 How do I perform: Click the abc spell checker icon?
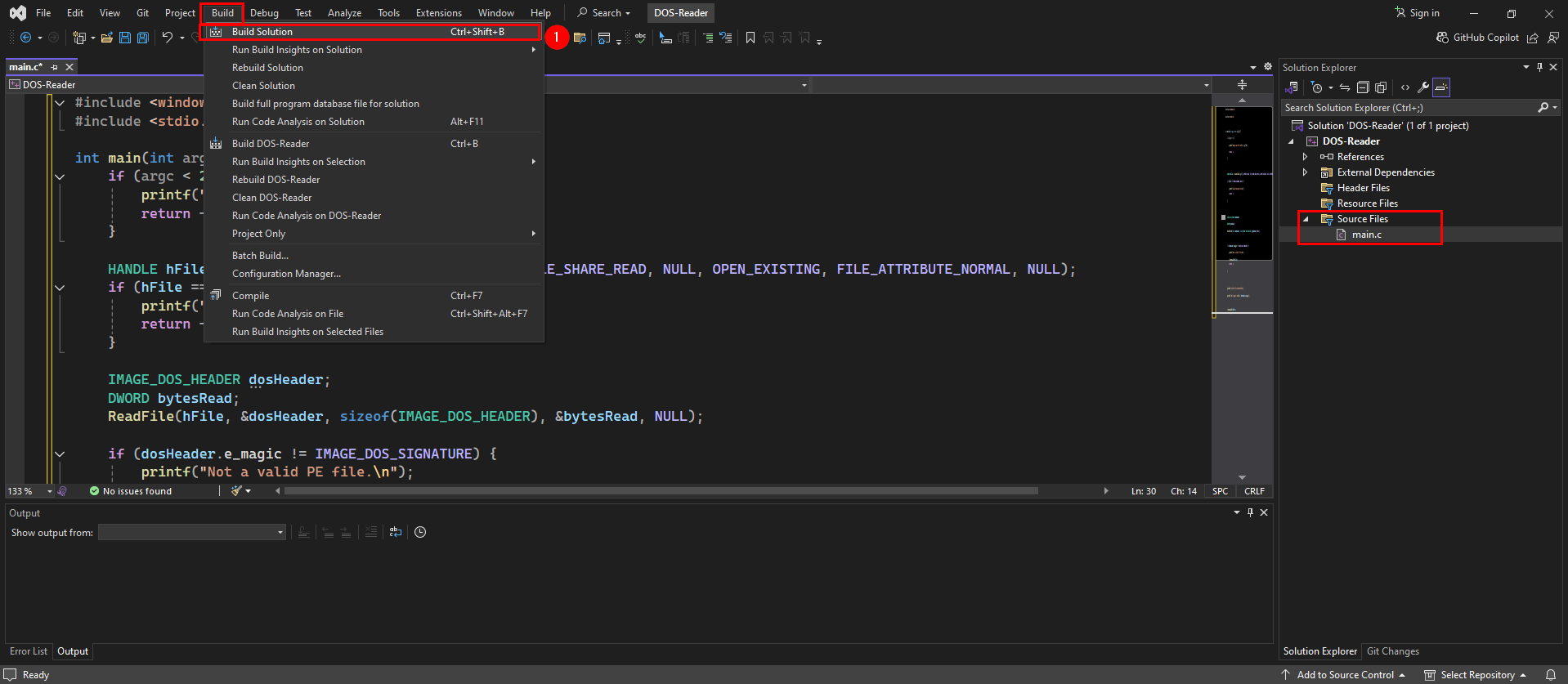(x=641, y=38)
